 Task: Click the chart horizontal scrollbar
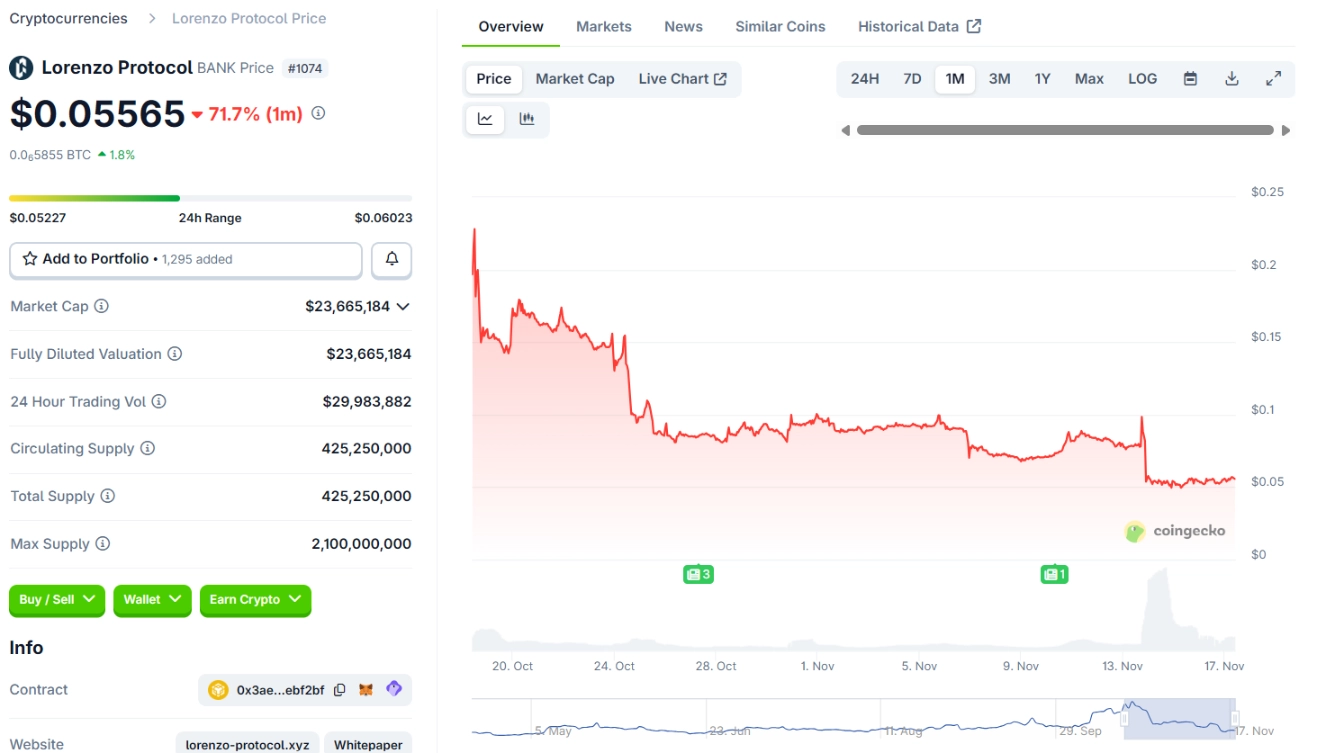coord(1065,130)
